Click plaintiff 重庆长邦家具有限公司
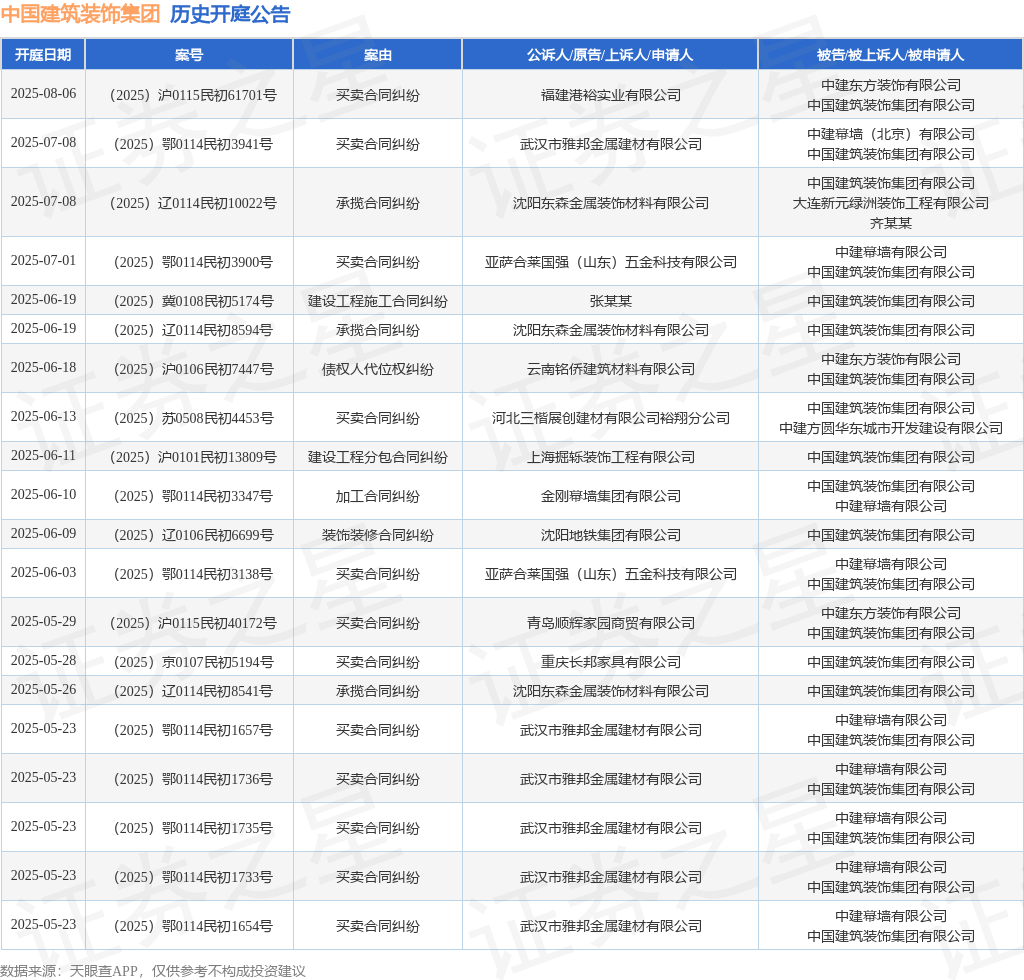The height and width of the screenshot is (980, 1024). tap(610, 662)
